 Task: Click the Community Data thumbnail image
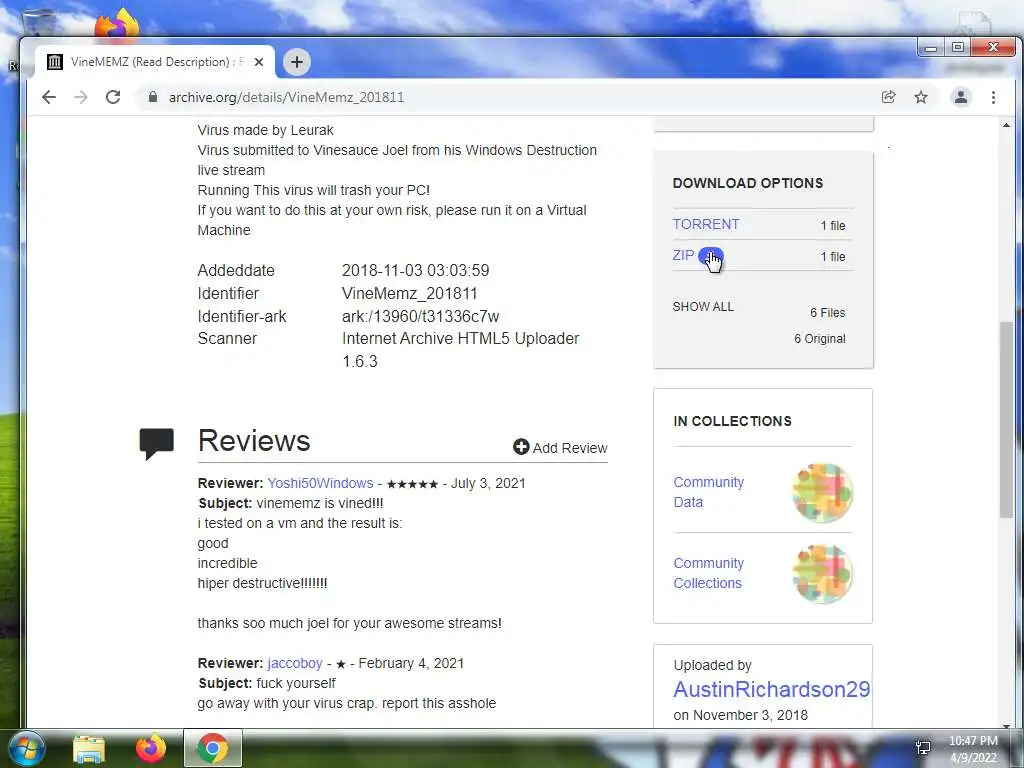[x=823, y=493]
